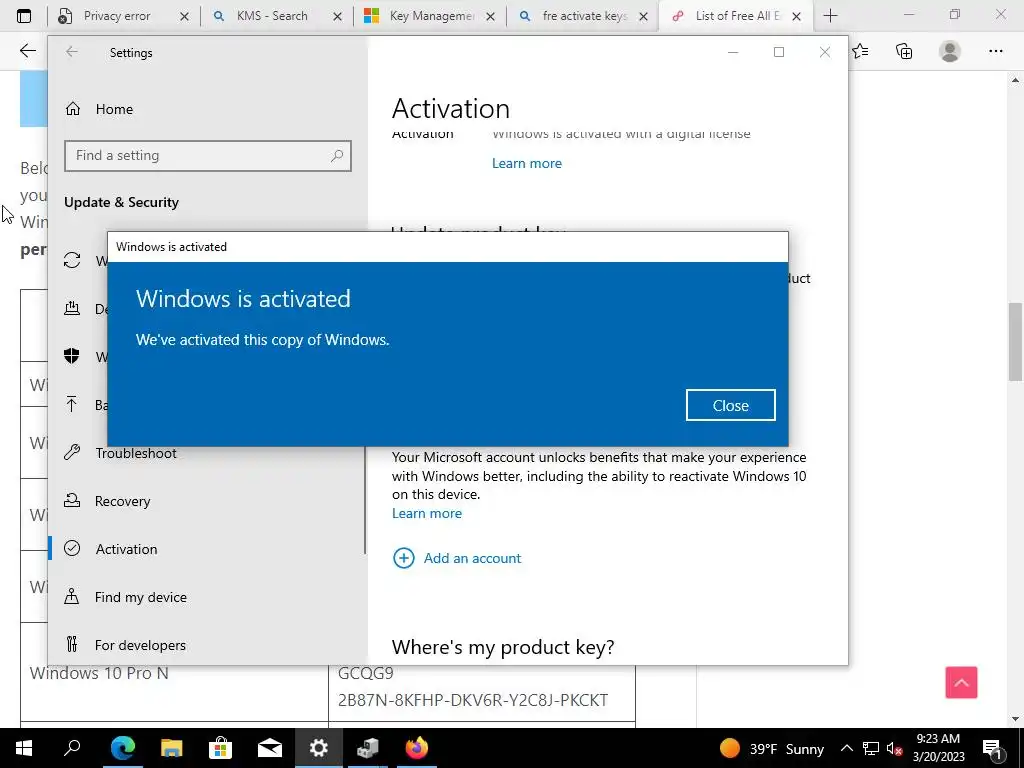Viewport: 1024px width, 768px height.
Task: Show hidden system tray icons
Action: pos(846,748)
